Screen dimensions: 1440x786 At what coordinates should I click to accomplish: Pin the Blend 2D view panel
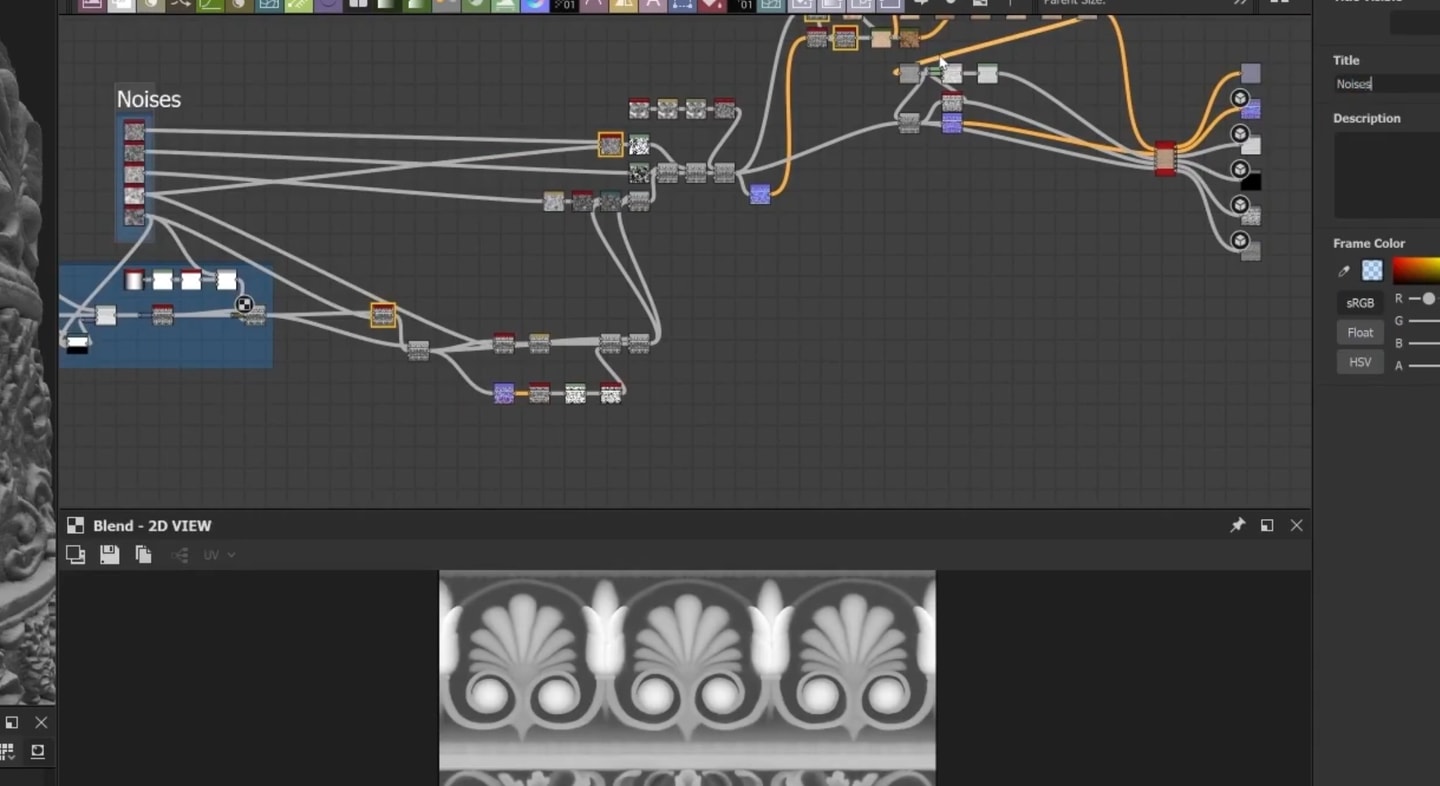pos(1237,525)
